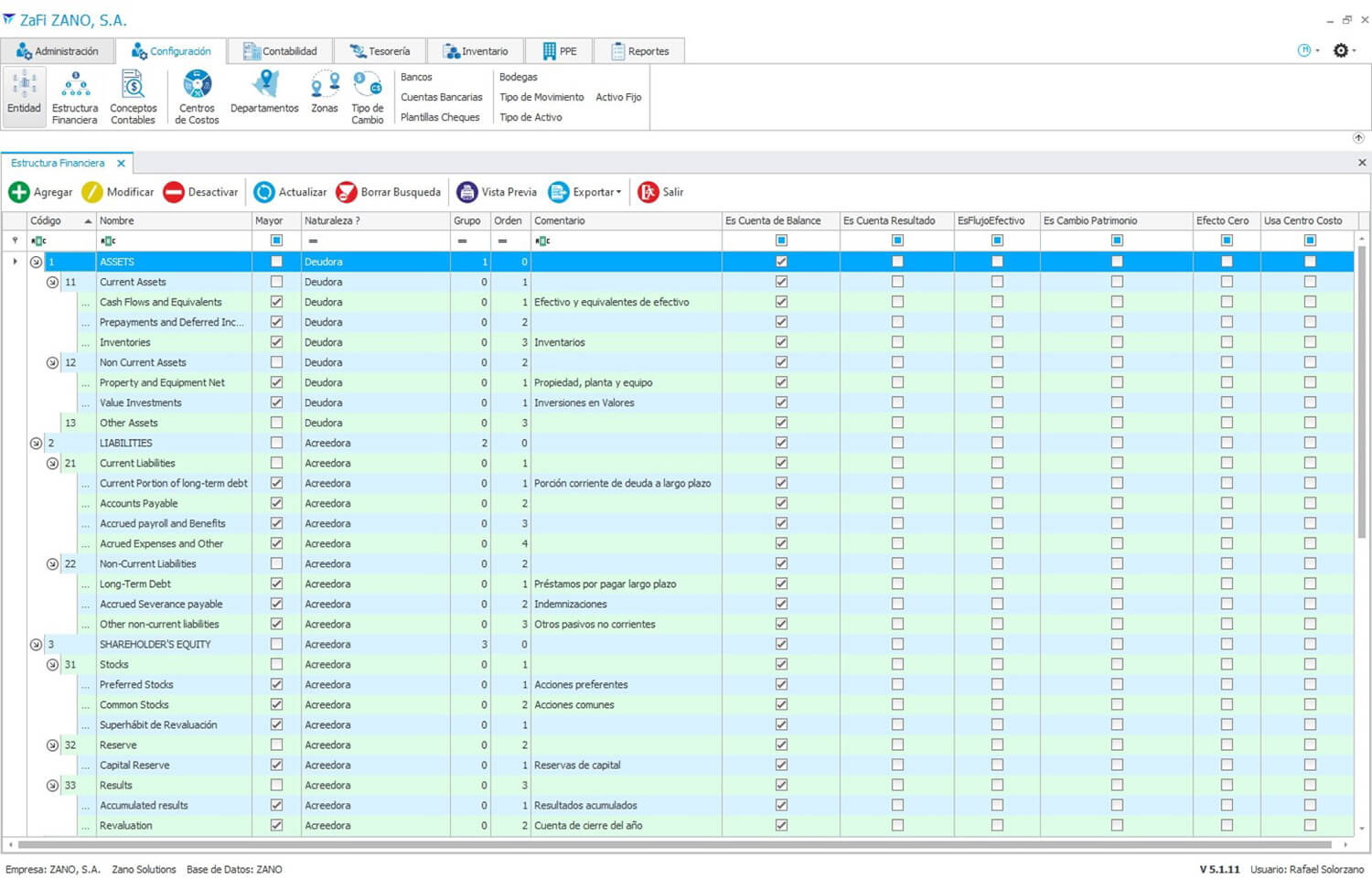The image size is (1372, 879).
Task: Switch to the Contabilidad tab
Action: coord(280,51)
